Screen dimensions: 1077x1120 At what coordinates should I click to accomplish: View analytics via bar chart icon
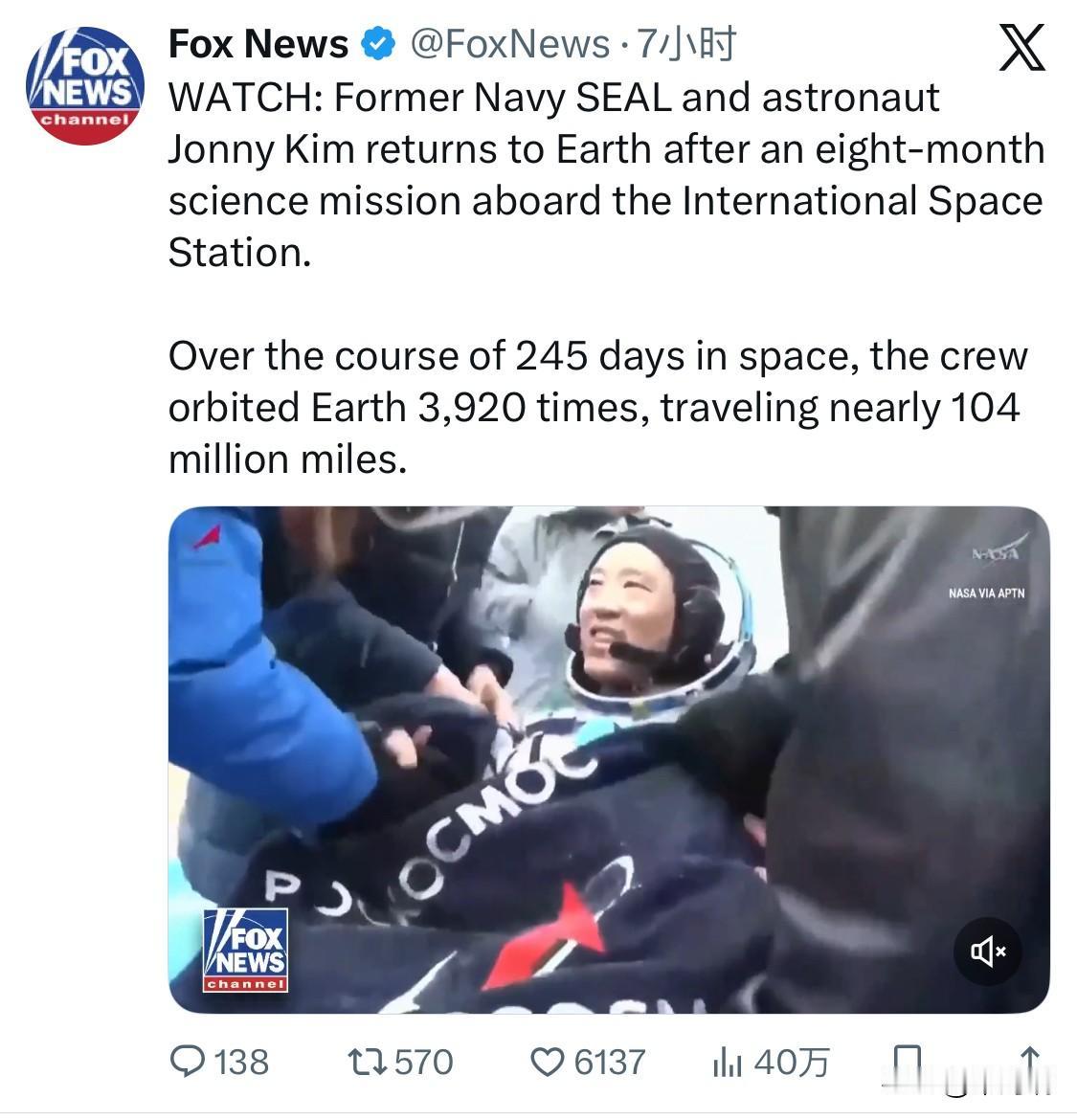[728, 1063]
